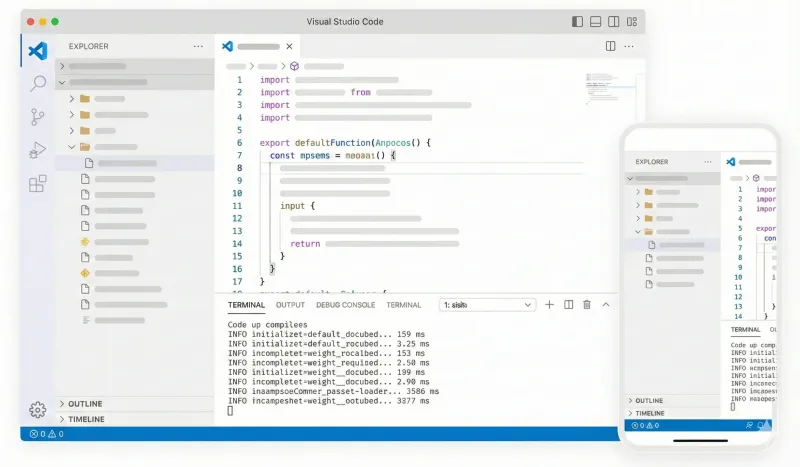800x467 pixels.
Task: Click line number 6 in the gutter
Action: click(239, 143)
